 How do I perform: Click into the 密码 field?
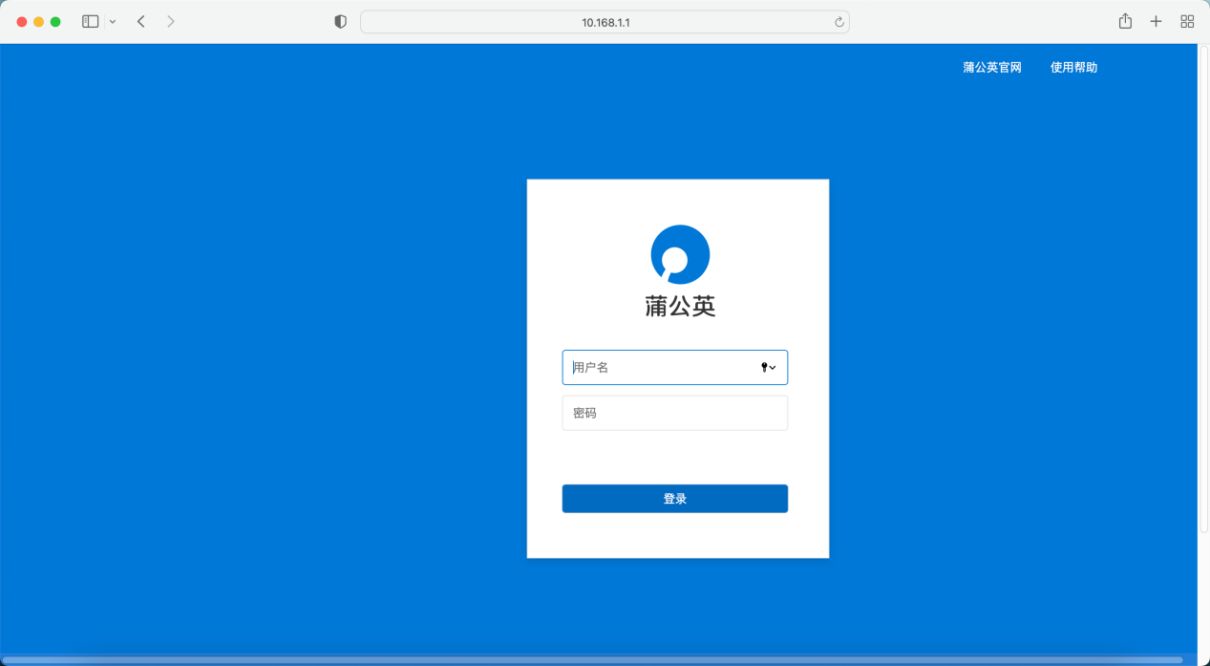tap(675, 413)
